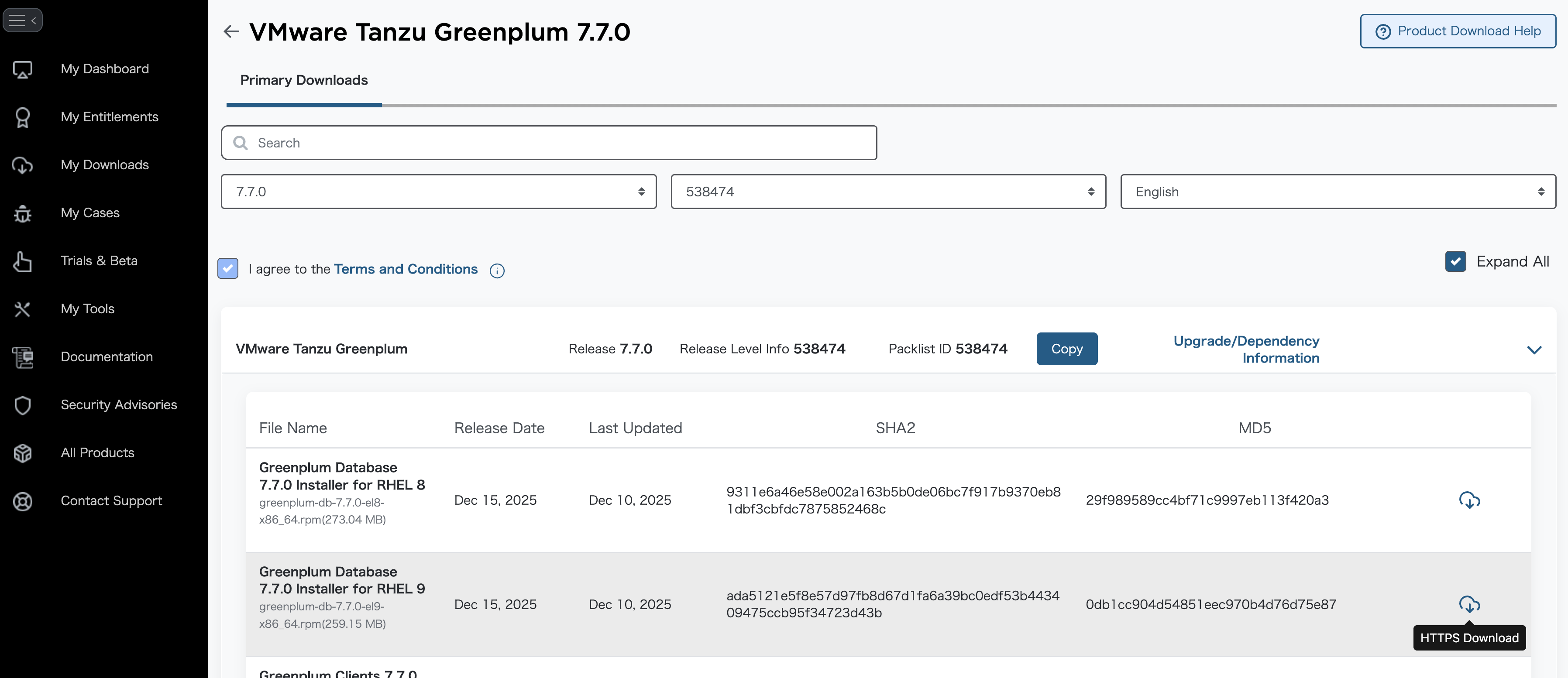Download the RHEL 9 installer via HTTPS

pos(1469,604)
